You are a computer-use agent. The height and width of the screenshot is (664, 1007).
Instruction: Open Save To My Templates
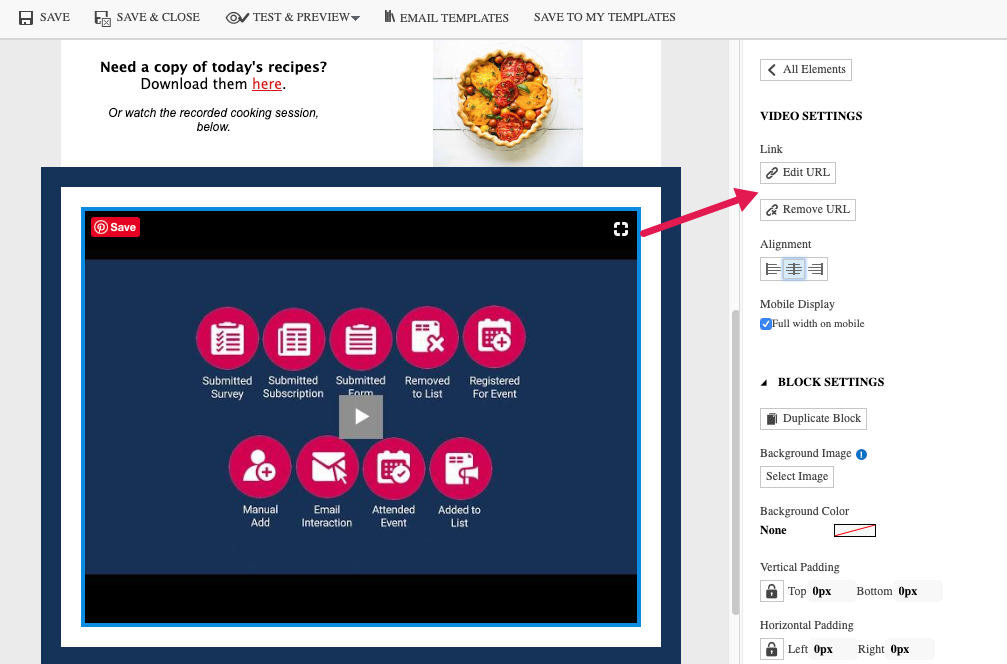[x=604, y=17]
